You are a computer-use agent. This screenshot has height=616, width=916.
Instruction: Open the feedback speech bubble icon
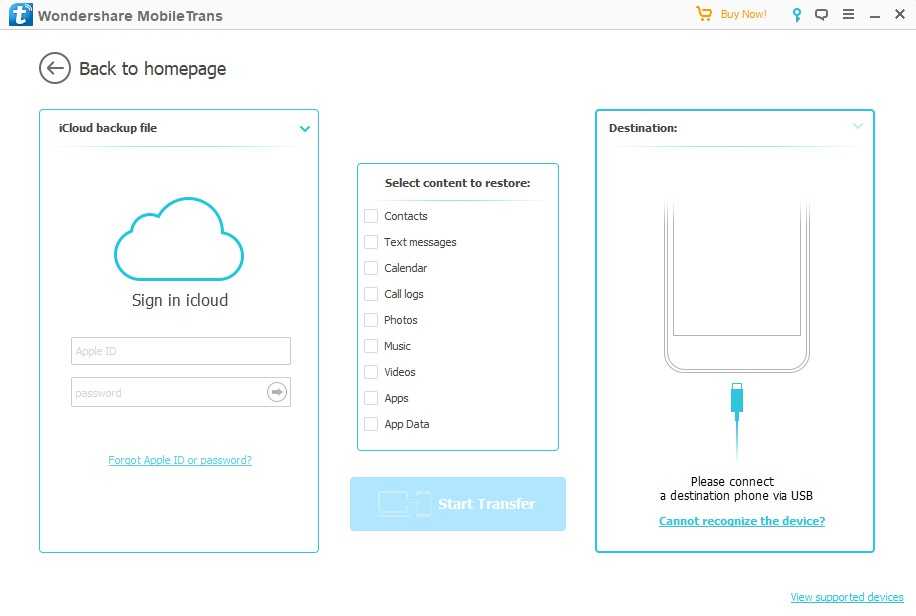(822, 15)
